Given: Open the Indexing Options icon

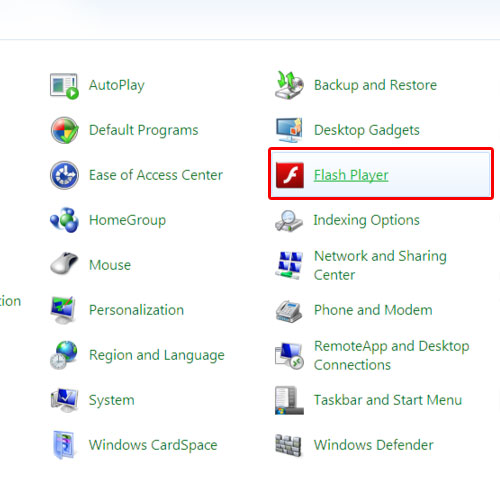Looking at the screenshot, I should click(289, 221).
